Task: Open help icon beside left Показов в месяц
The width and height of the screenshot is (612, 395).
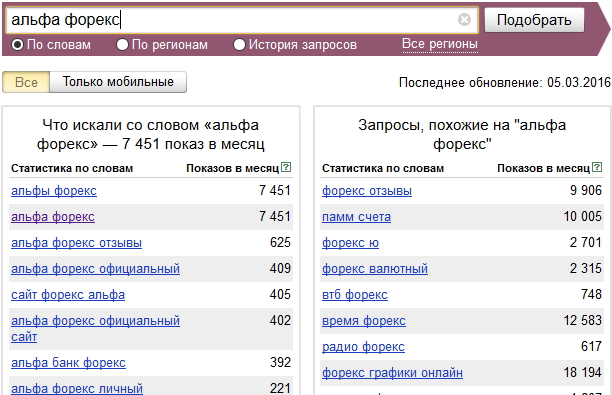Action: 286,167
